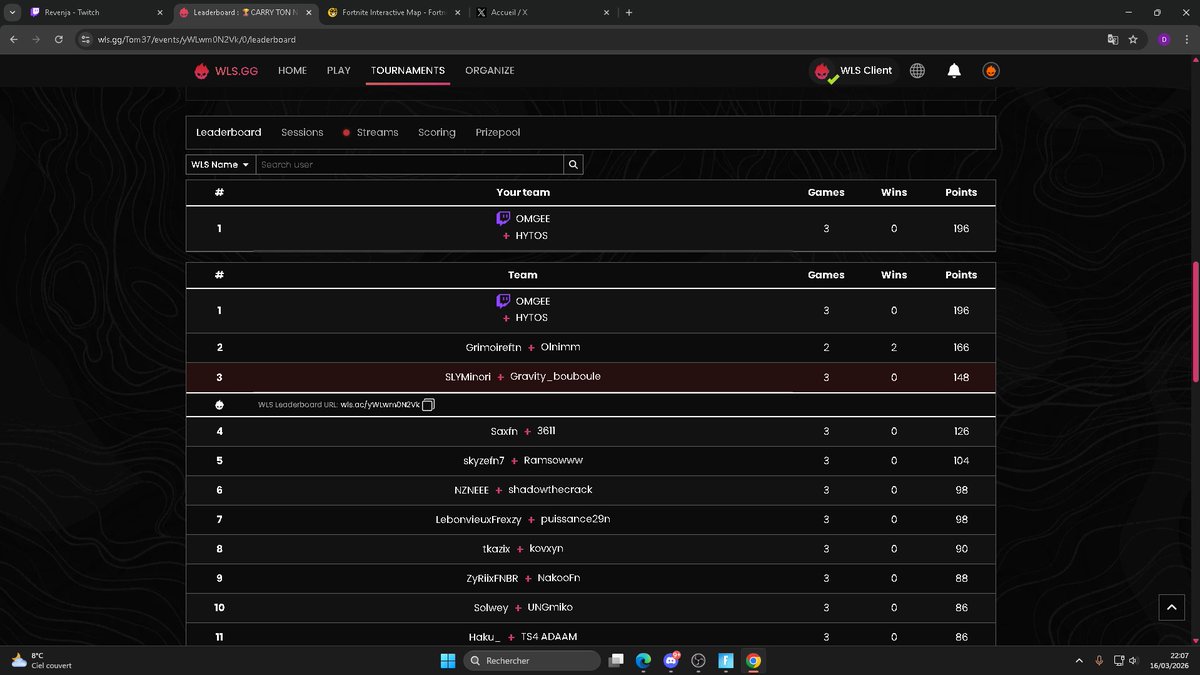Click the browser back arrow

[13, 39]
